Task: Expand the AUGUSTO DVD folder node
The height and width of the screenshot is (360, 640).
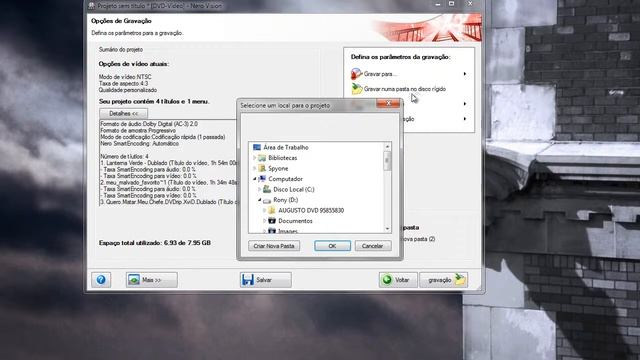Action: [264, 211]
